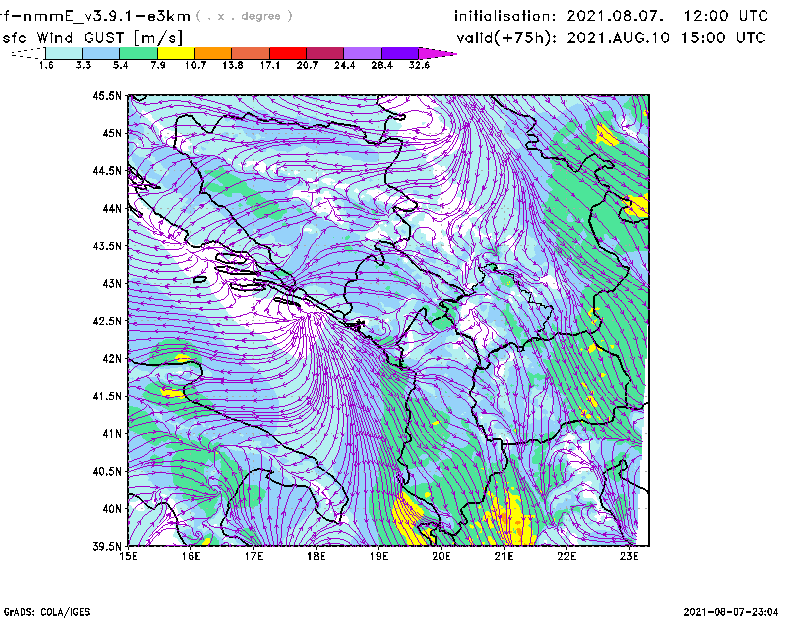The width and height of the screenshot is (800, 618).
Task: Click the "GrADS: COLA/IGES" footer text
Action: pyautogui.click(x=47, y=612)
